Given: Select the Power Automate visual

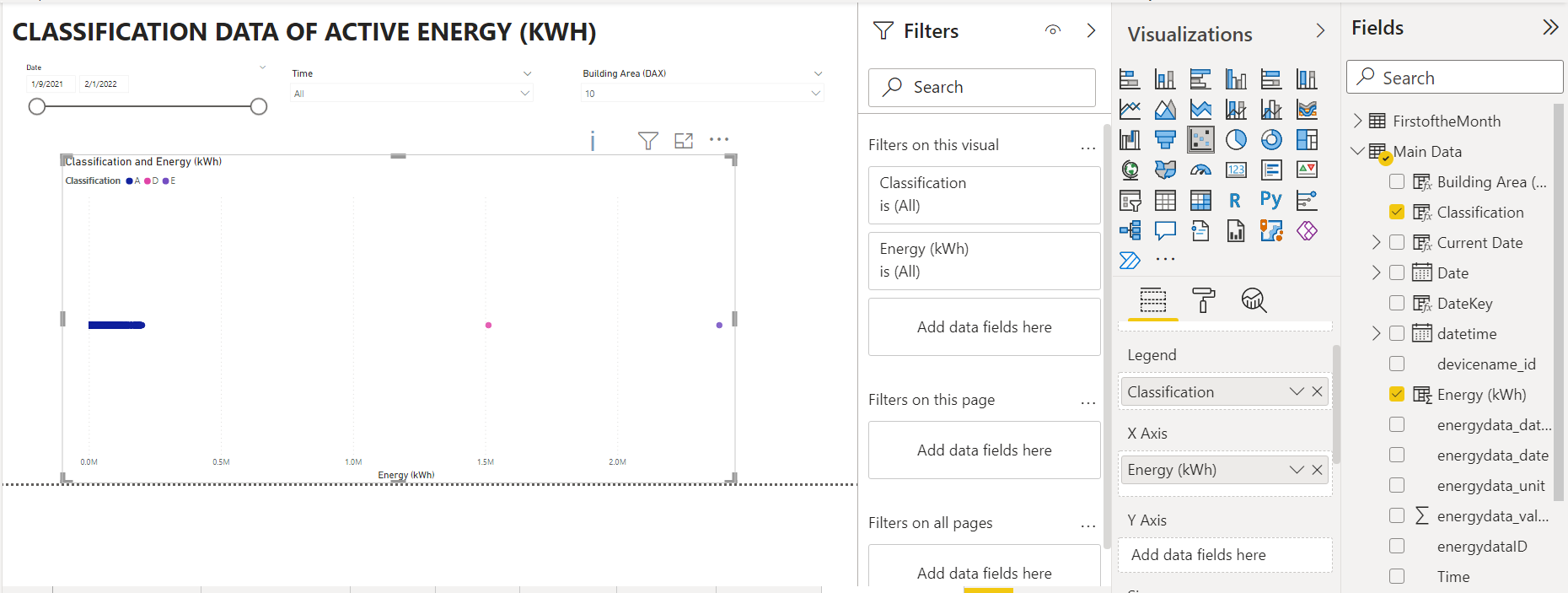Looking at the screenshot, I should [x=1130, y=261].
